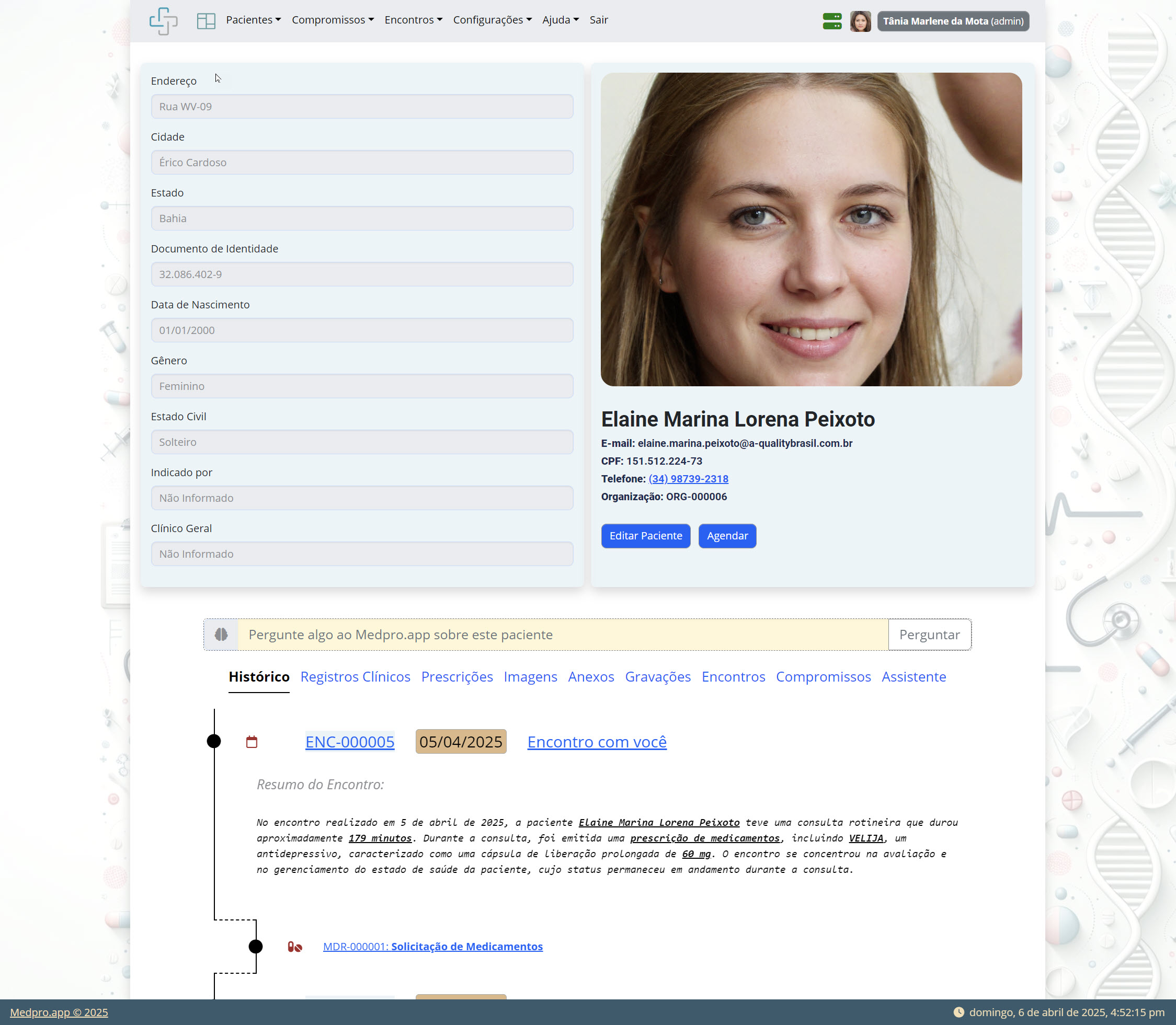Click the green server status icon

831,21
